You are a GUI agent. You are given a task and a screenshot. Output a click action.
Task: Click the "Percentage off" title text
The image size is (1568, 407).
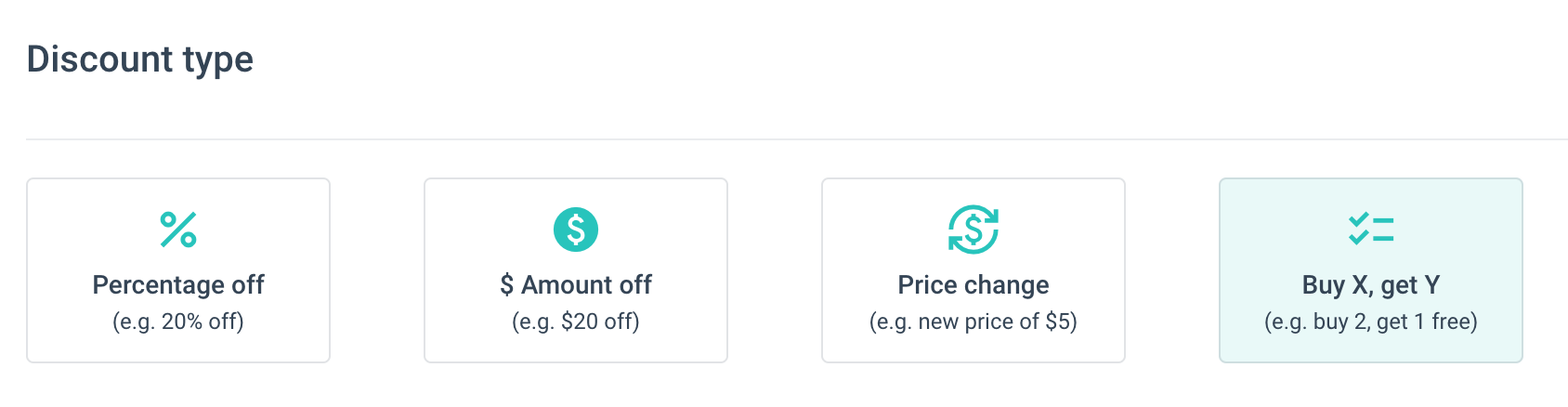tap(178, 284)
